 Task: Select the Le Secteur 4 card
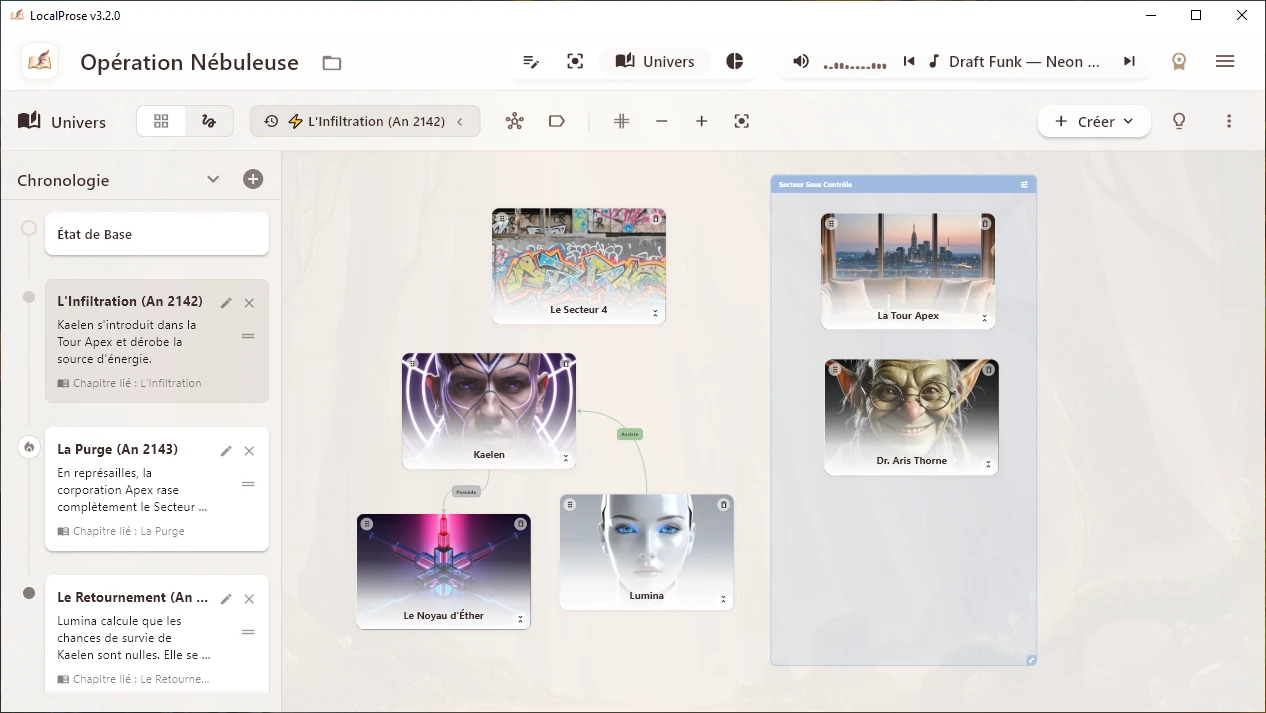pos(578,266)
